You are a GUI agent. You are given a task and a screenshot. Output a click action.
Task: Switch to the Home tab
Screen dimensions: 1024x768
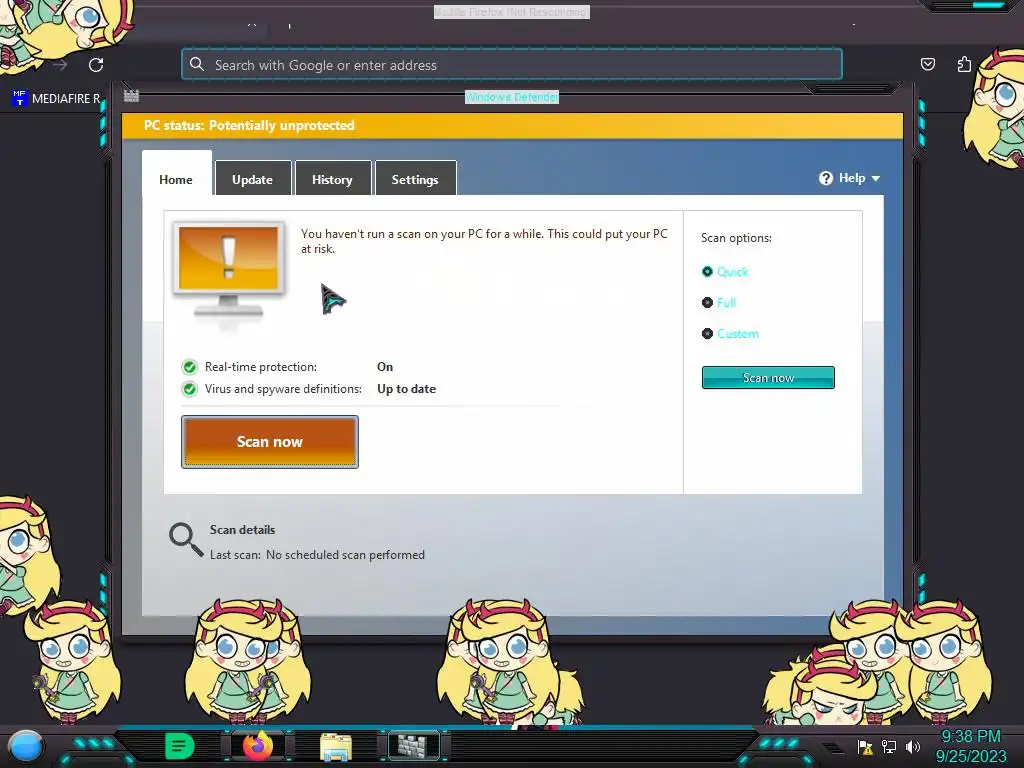click(176, 173)
